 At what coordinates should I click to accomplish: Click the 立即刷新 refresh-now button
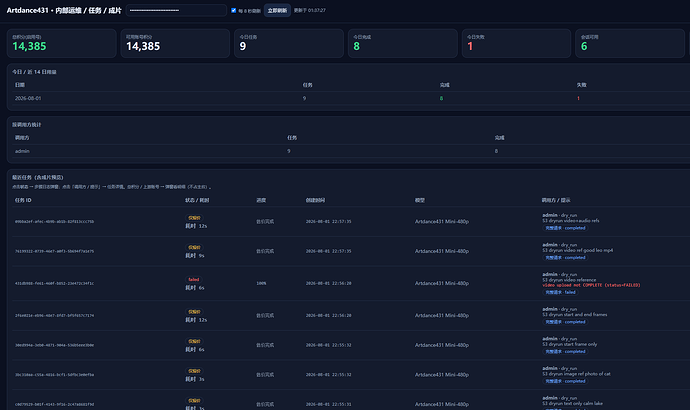click(x=277, y=10)
